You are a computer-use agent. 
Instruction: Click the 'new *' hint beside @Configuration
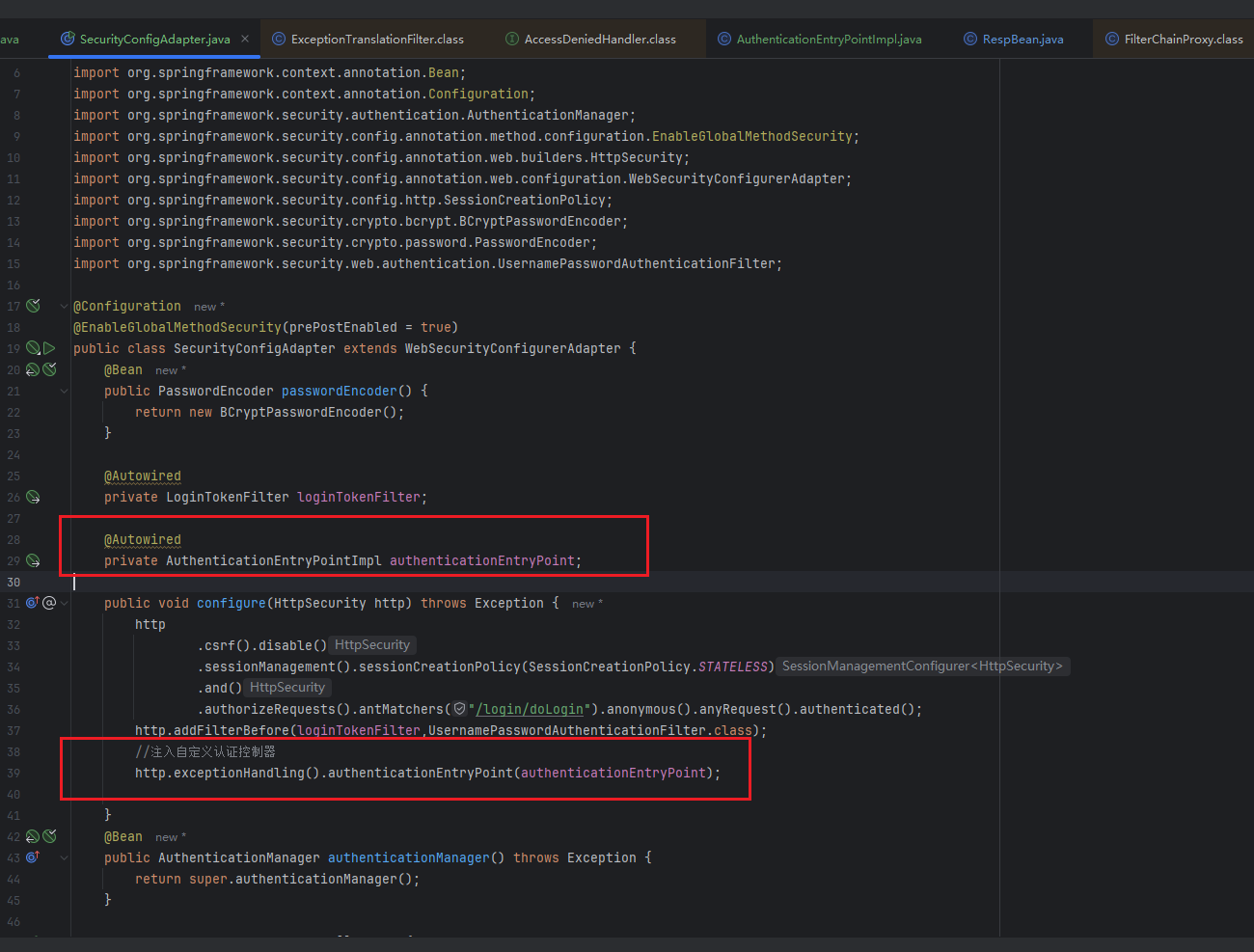[208, 307]
